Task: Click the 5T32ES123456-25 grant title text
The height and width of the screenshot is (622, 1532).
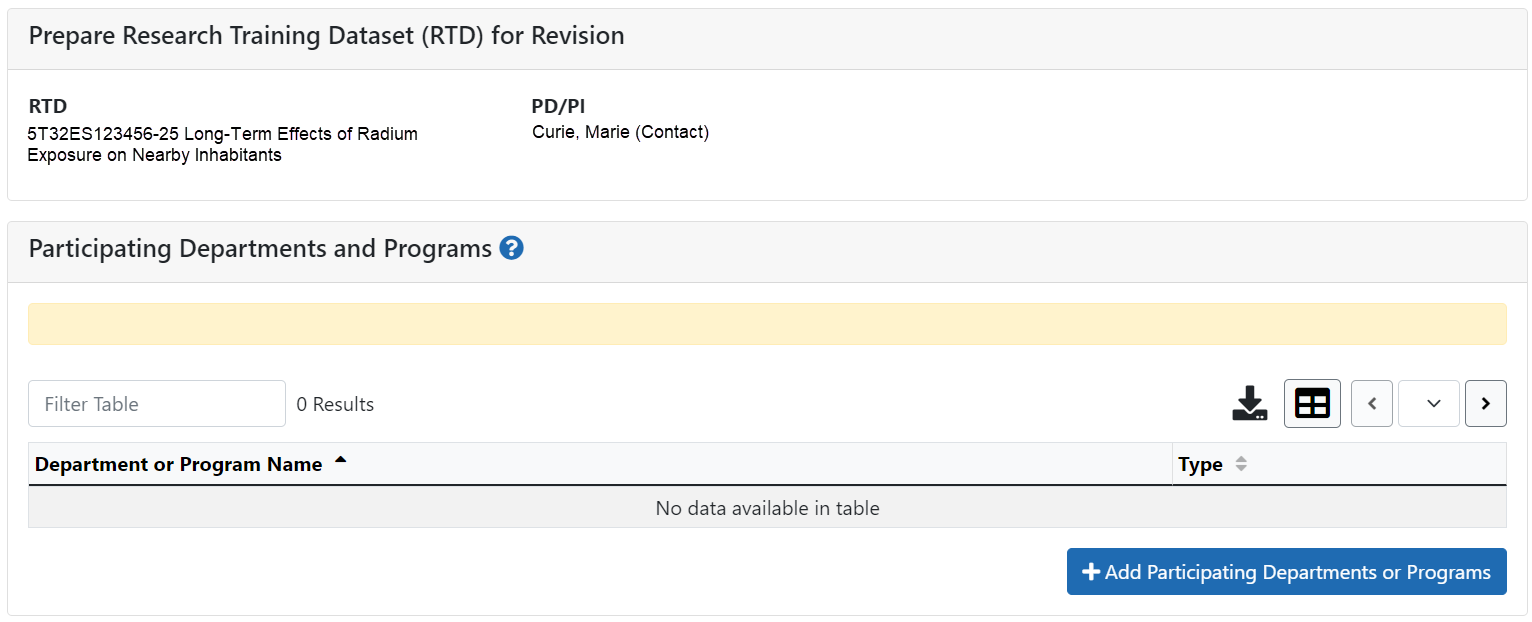Action: [x=222, y=144]
